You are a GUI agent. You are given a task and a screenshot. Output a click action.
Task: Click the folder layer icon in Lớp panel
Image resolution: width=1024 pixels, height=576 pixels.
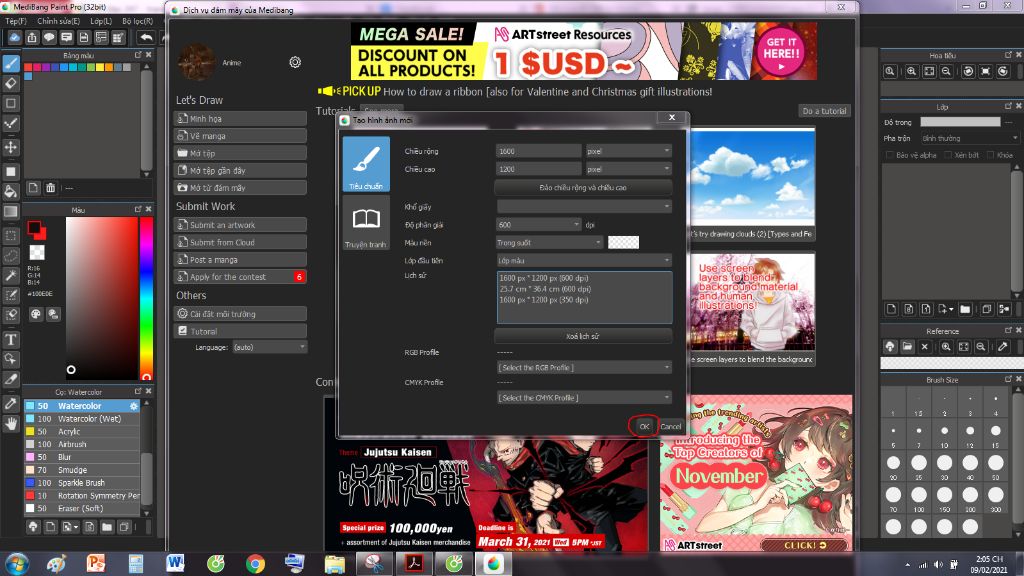965,309
